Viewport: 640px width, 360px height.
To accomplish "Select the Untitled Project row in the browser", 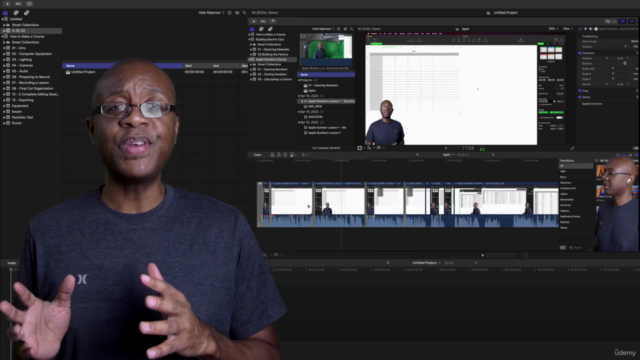I will pos(155,72).
